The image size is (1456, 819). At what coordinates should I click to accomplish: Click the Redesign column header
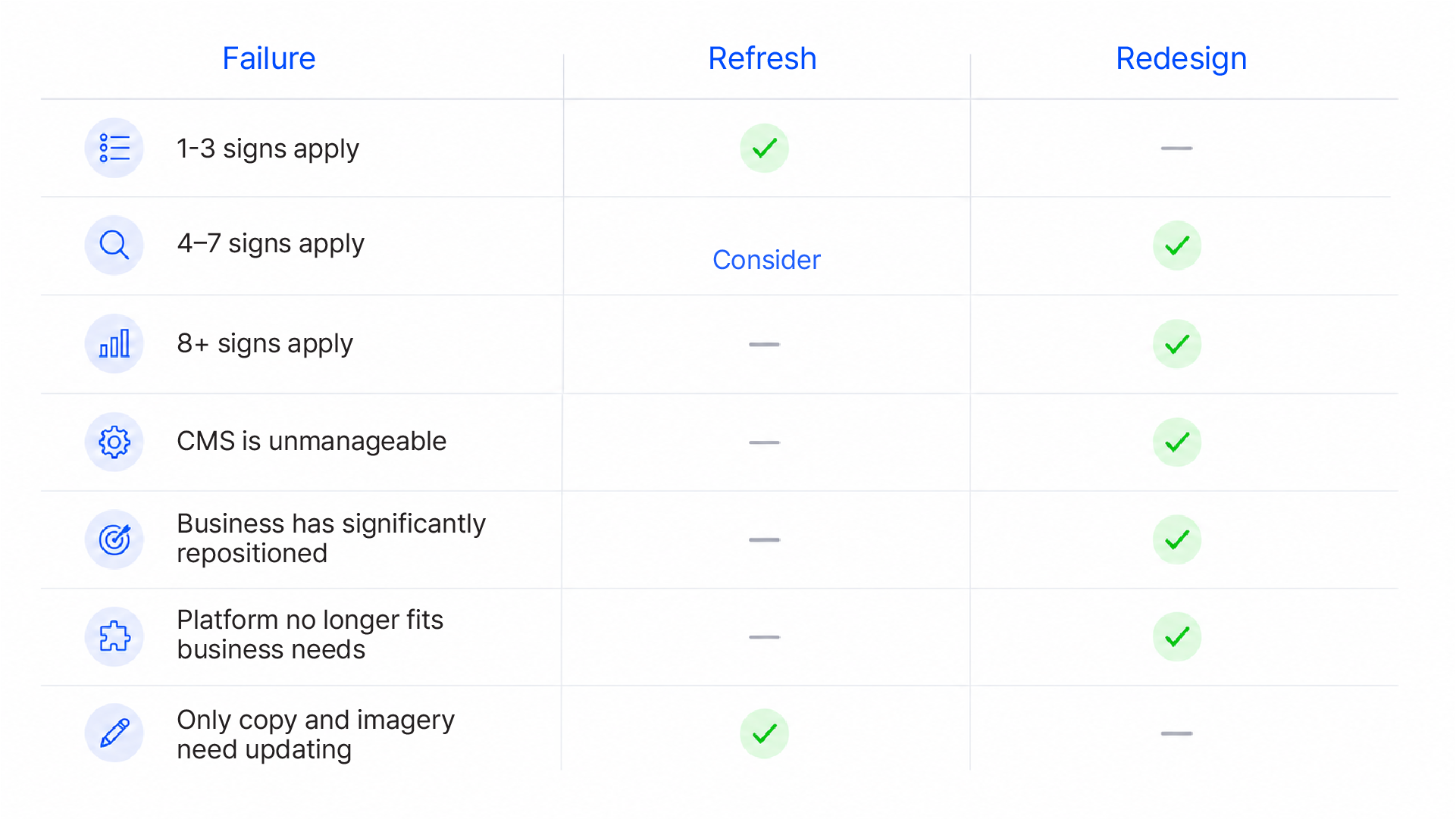(1181, 59)
